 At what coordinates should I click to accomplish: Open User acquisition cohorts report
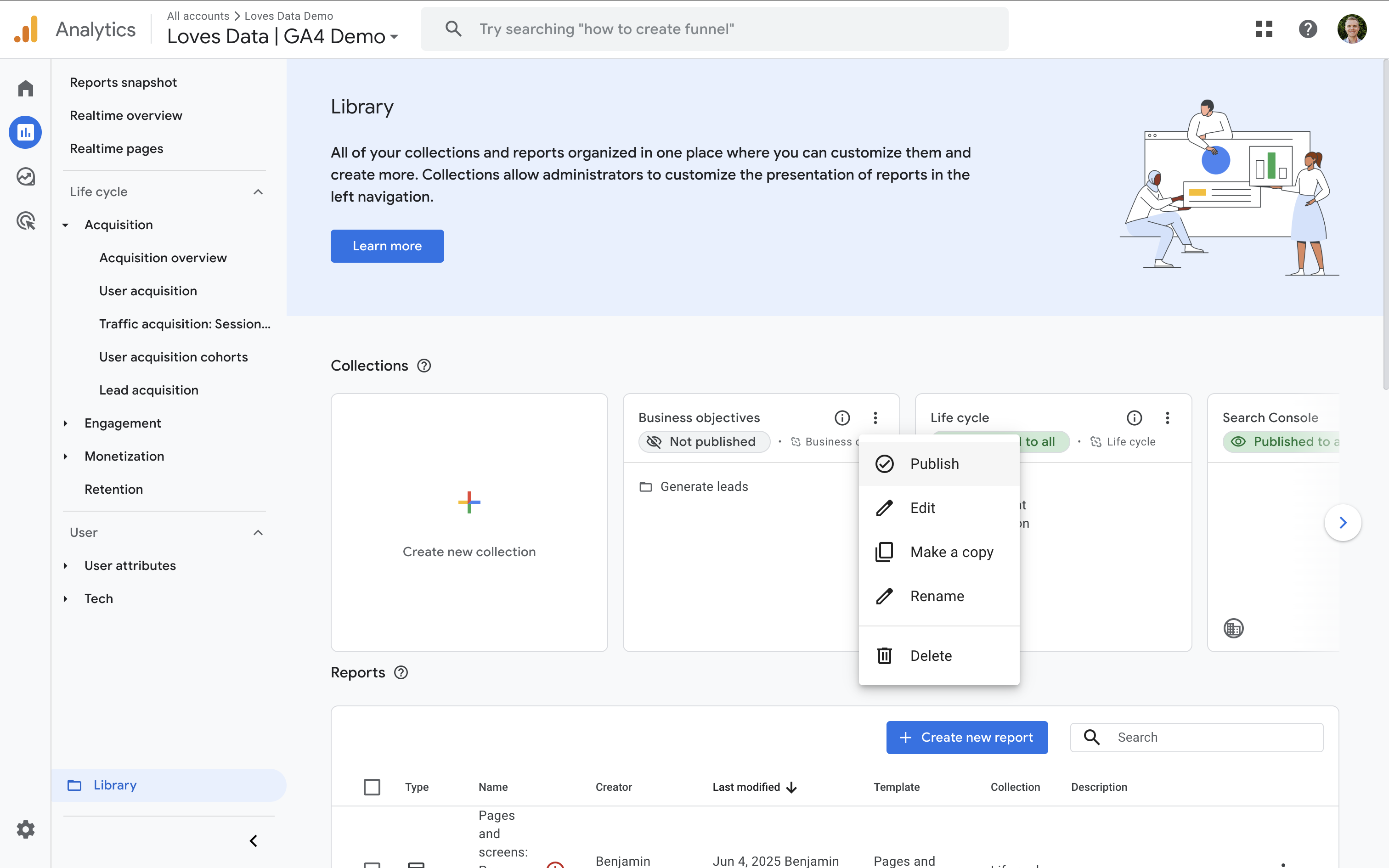tap(173, 357)
